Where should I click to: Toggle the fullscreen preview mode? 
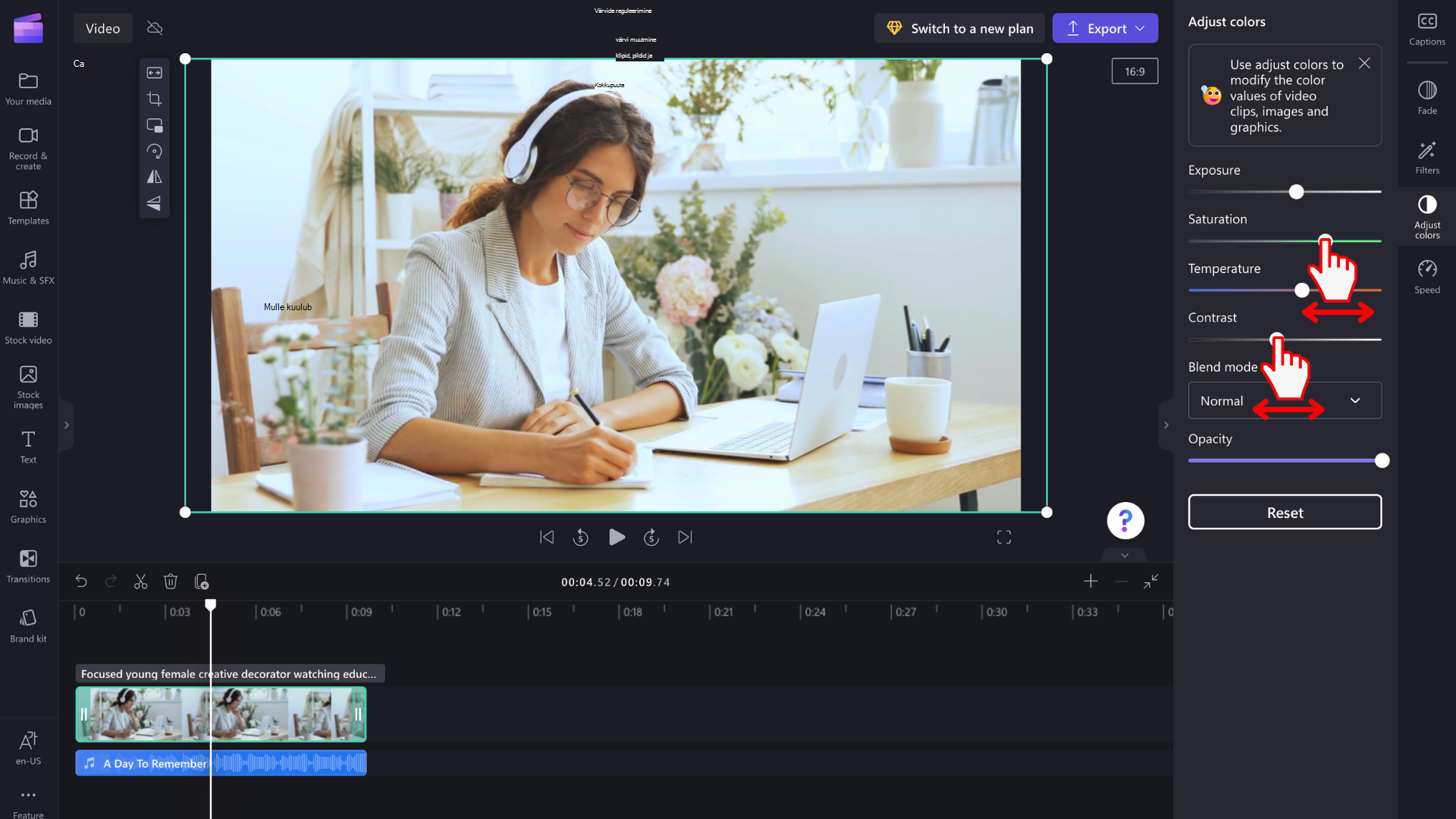click(1004, 537)
